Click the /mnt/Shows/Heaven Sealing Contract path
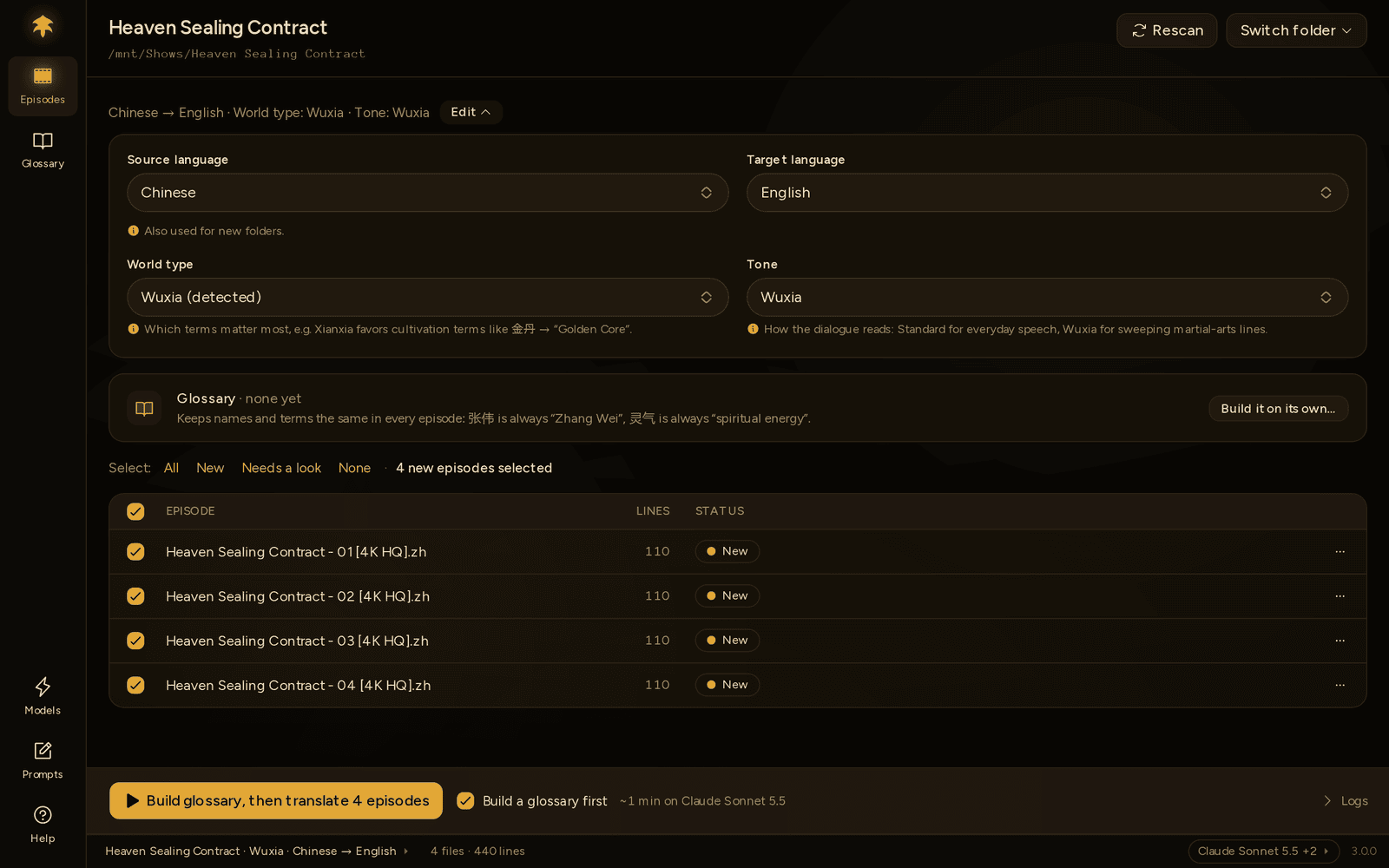This screenshot has height=868, width=1389. (237, 54)
